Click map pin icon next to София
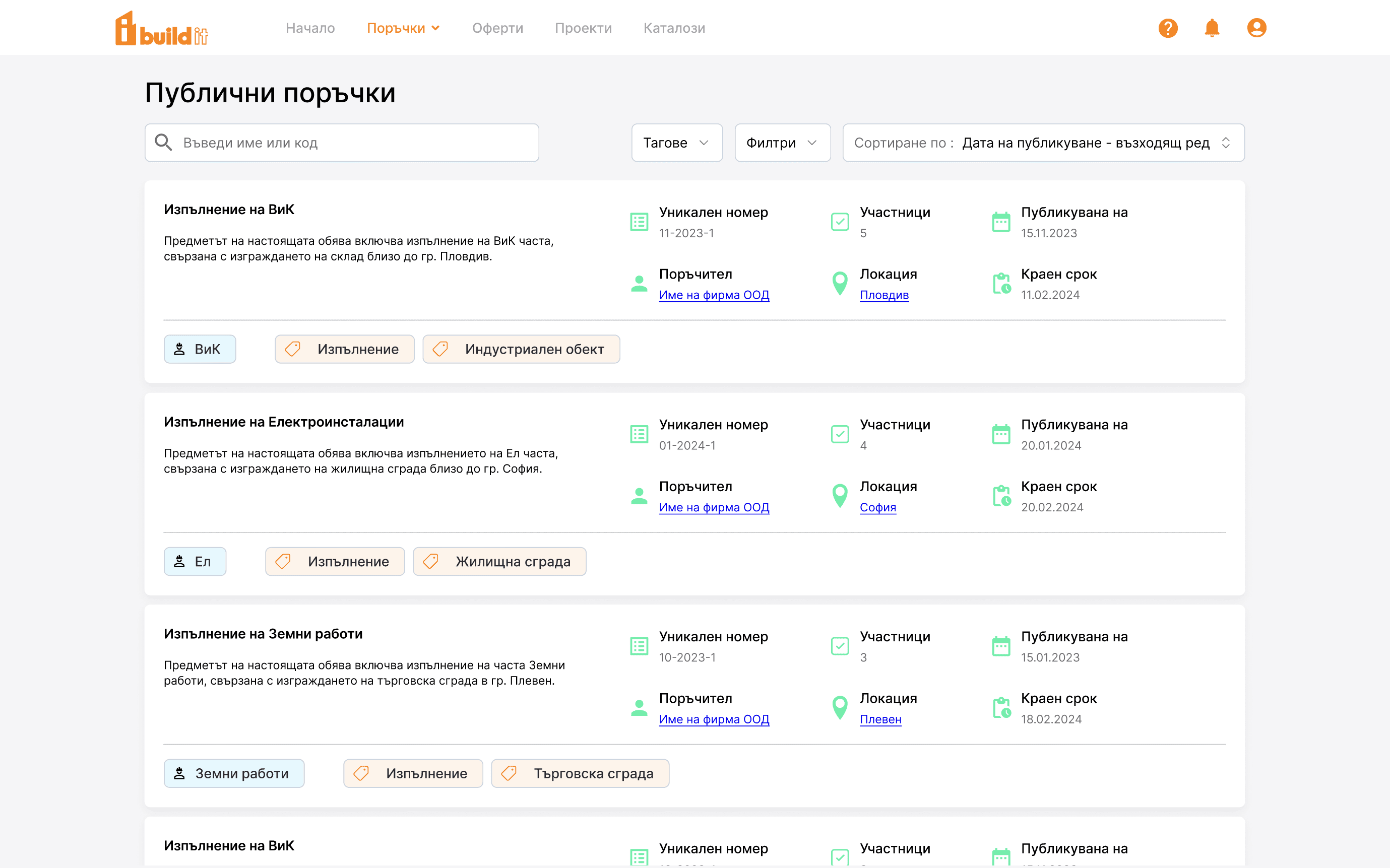 click(840, 496)
